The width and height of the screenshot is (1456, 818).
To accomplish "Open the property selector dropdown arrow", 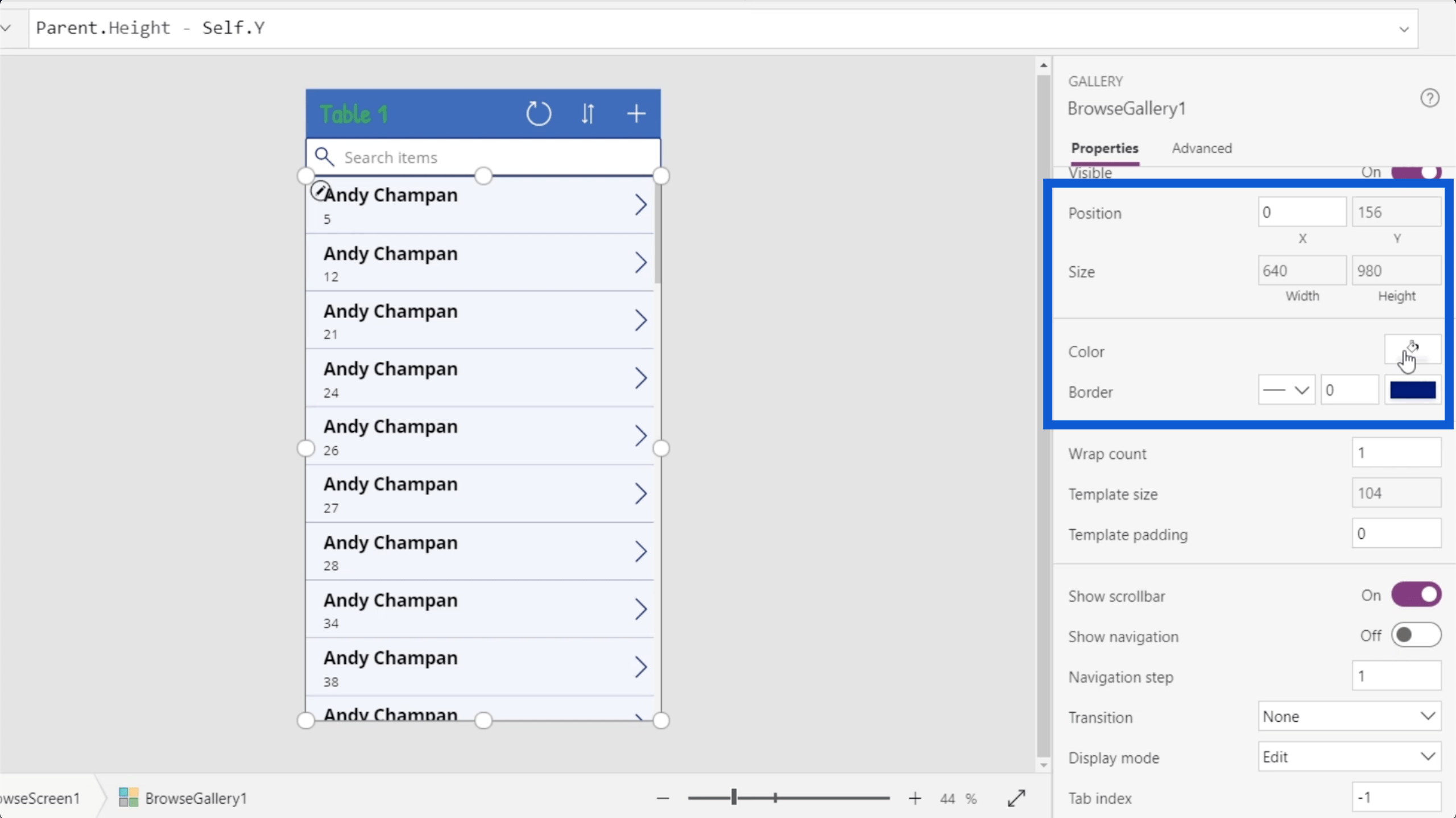I will tap(6, 27).
